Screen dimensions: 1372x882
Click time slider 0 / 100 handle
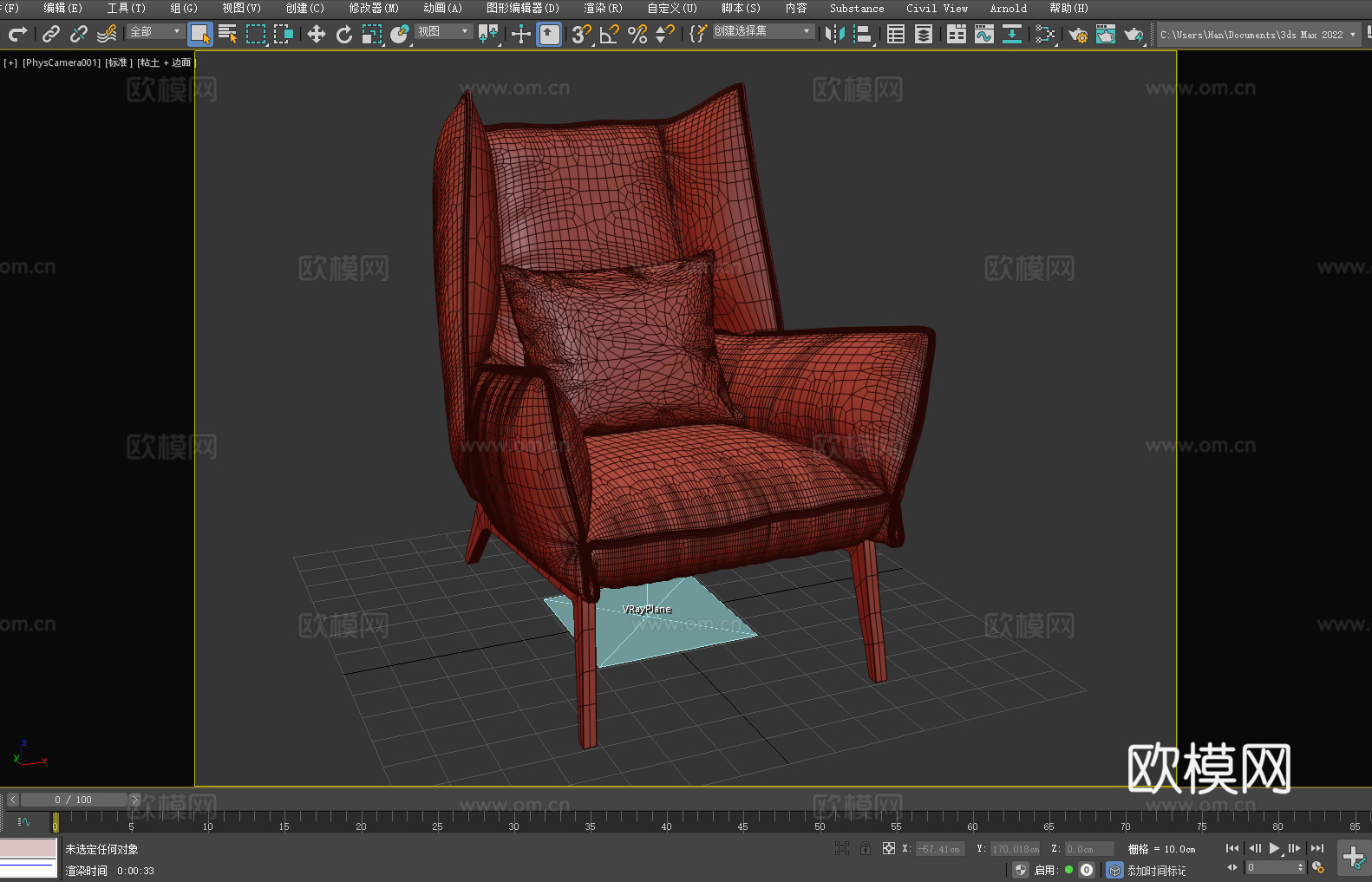(x=75, y=800)
